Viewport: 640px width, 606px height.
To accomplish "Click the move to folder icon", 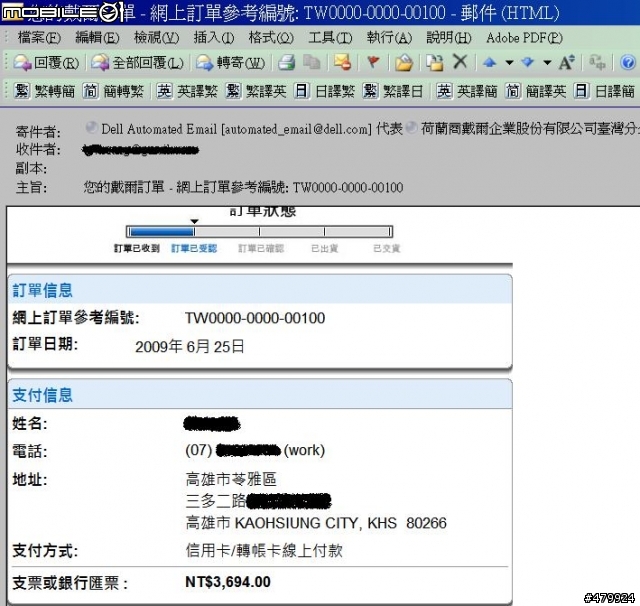I will (404, 62).
